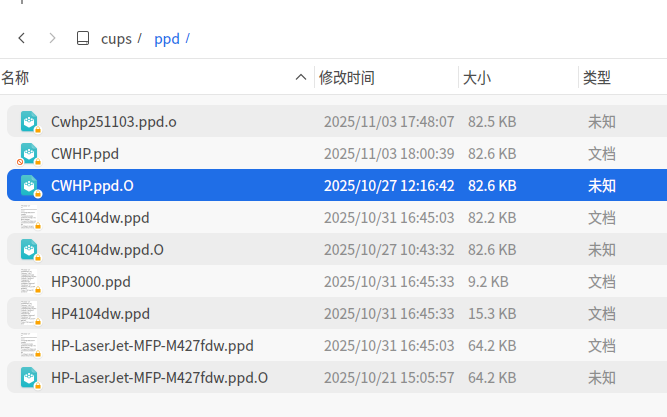
Task: Sort by 类型 column header
Action: (x=597, y=78)
